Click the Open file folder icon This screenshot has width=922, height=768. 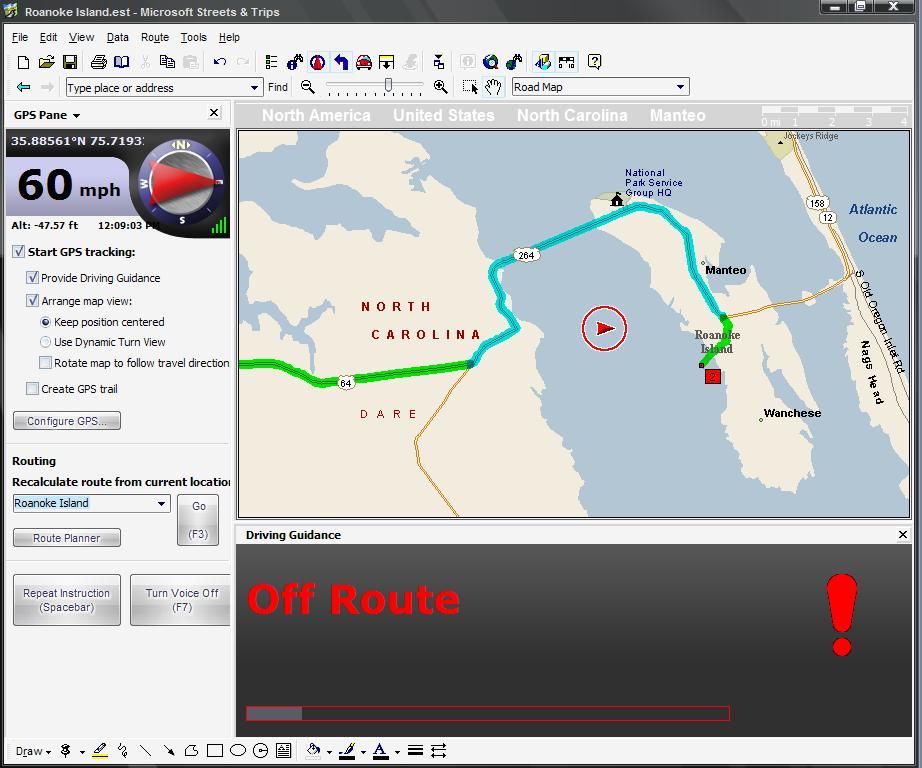(46, 62)
